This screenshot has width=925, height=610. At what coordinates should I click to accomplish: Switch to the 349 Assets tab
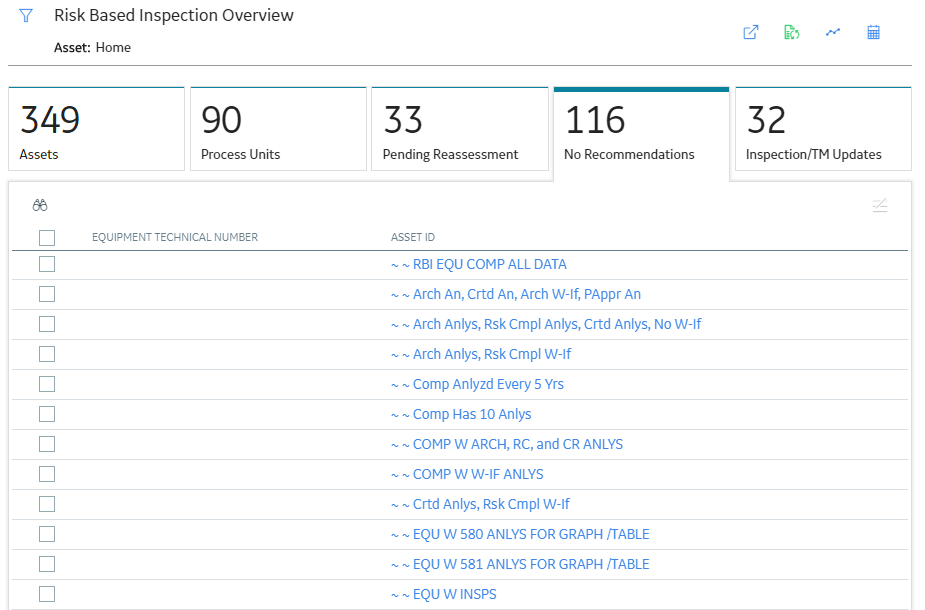coord(97,129)
